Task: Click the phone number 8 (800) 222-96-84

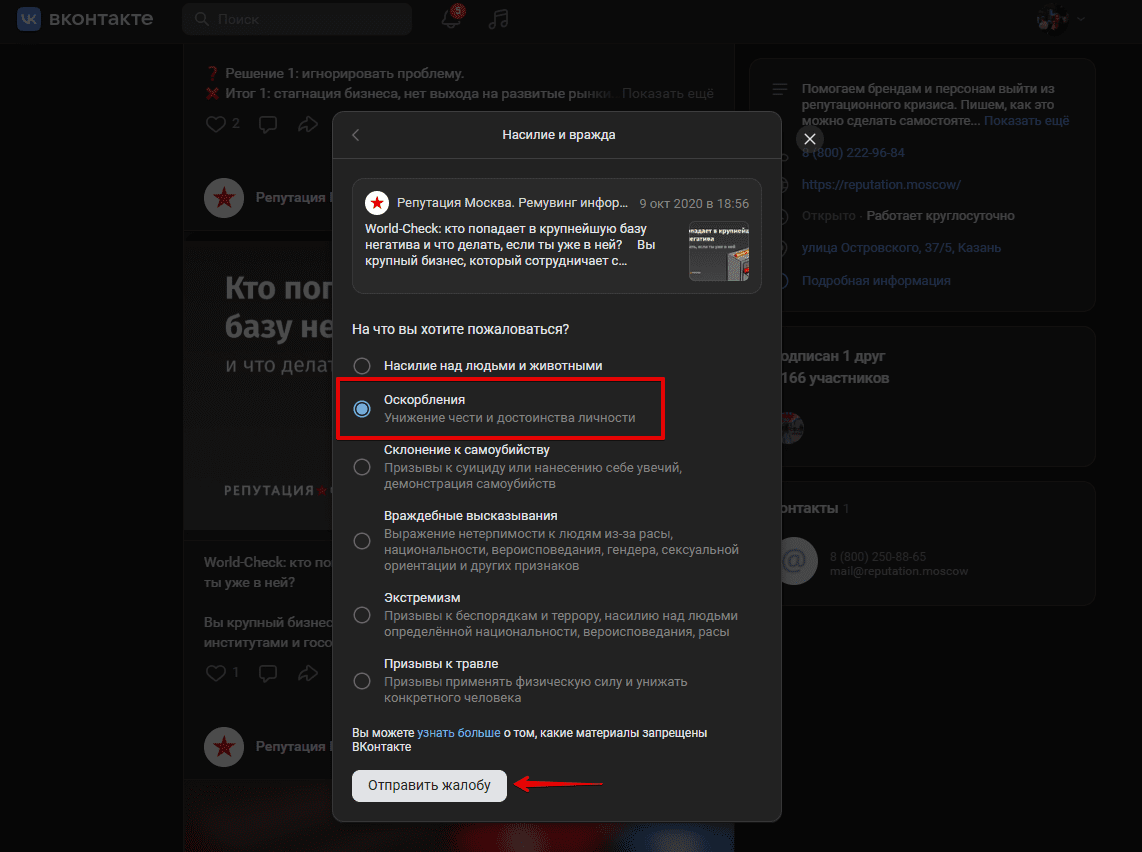Action: pos(853,153)
